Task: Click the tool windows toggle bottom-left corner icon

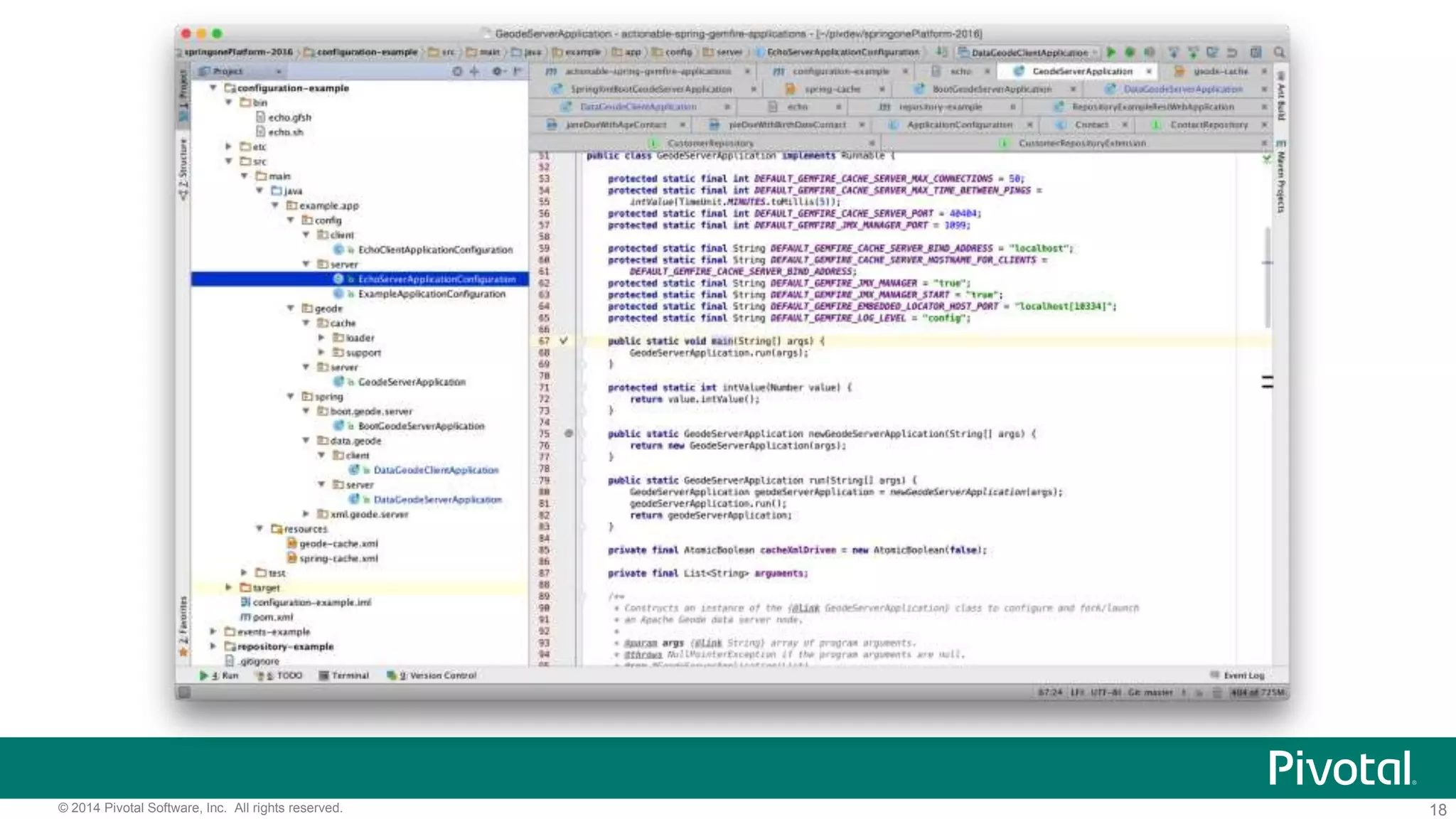Action: pos(184,692)
